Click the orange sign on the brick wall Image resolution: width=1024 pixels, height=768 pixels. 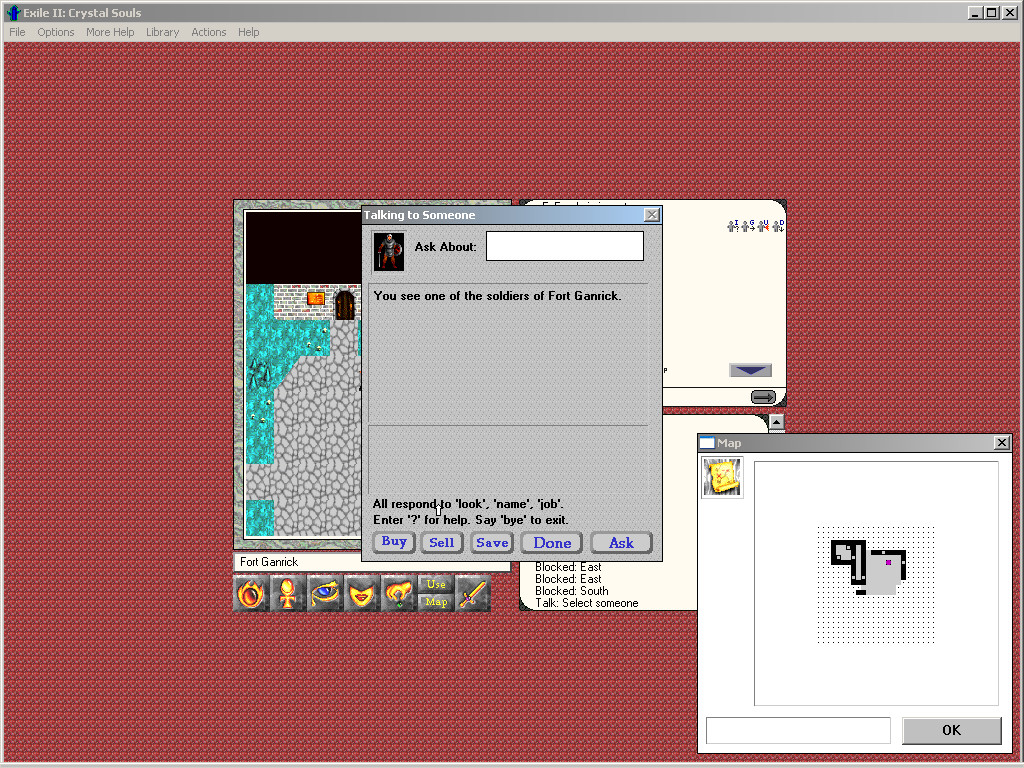316,298
